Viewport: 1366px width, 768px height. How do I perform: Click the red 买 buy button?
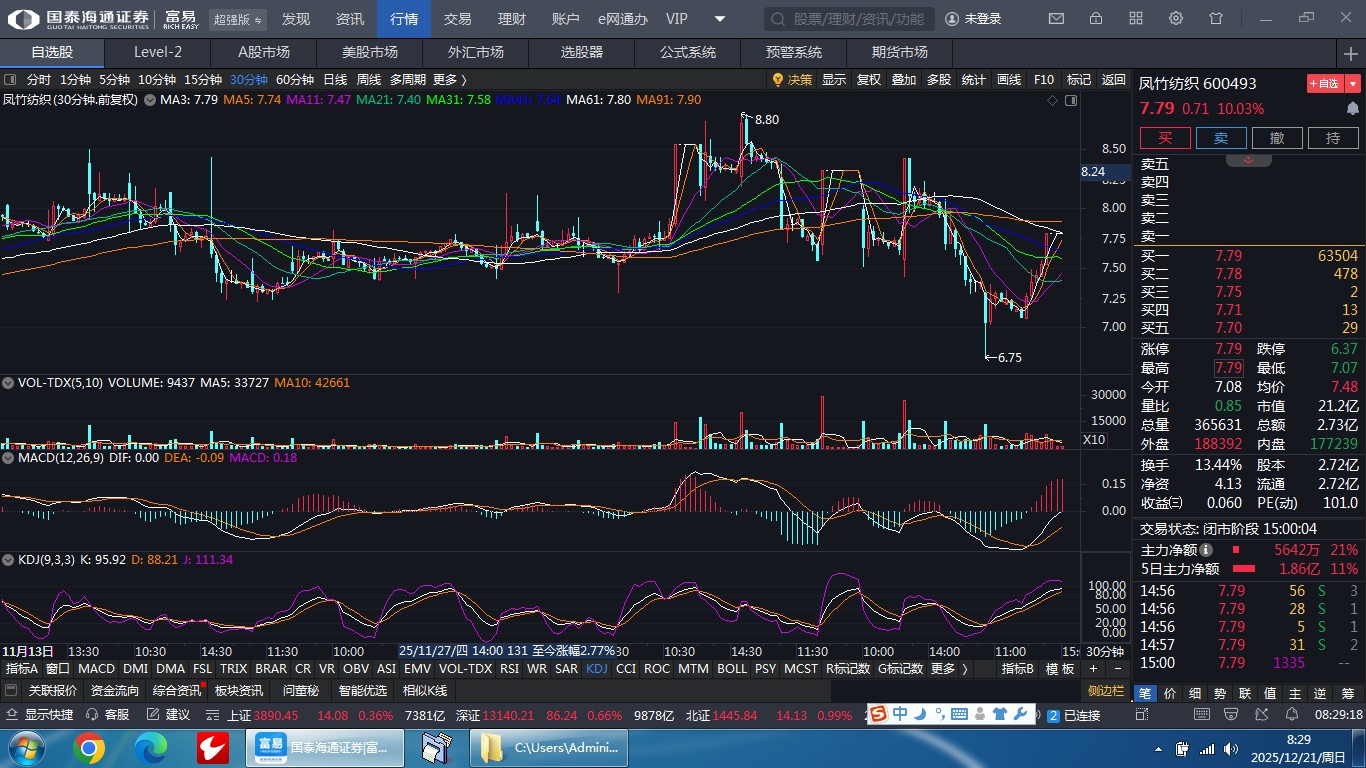1165,138
